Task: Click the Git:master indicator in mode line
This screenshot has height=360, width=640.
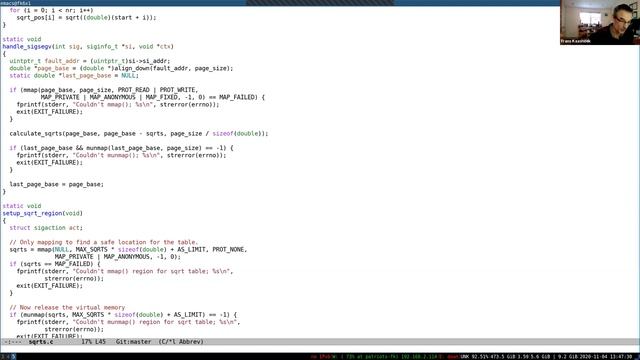Action: (x=133, y=342)
